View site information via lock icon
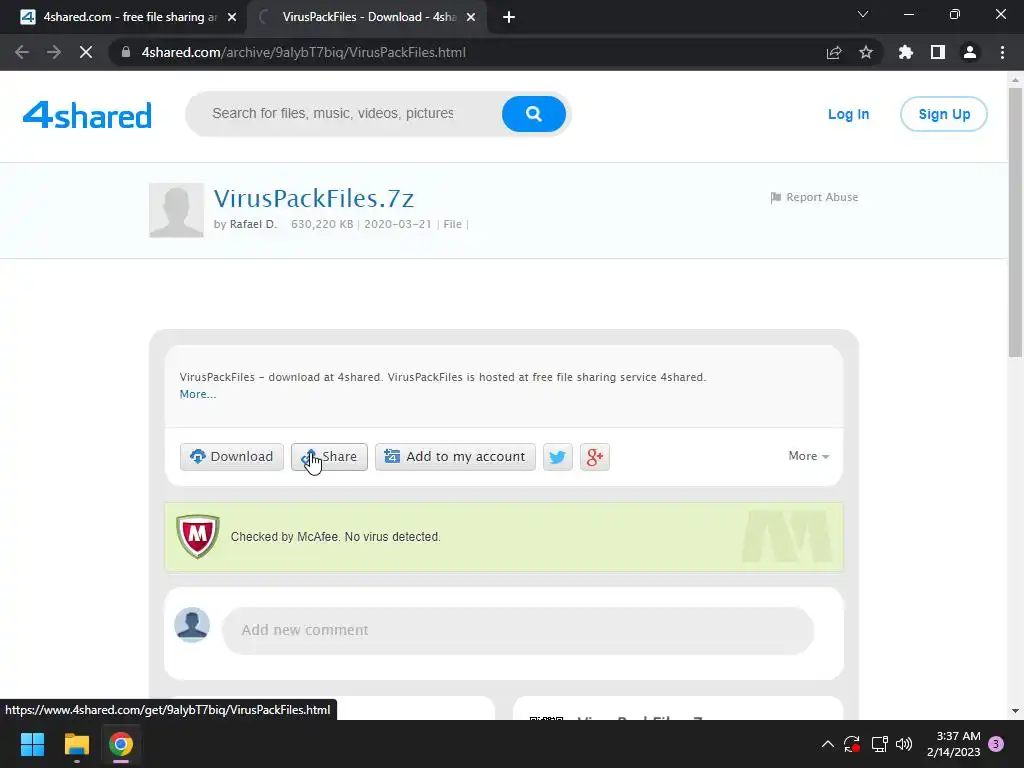The image size is (1024, 768). point(126,52)
